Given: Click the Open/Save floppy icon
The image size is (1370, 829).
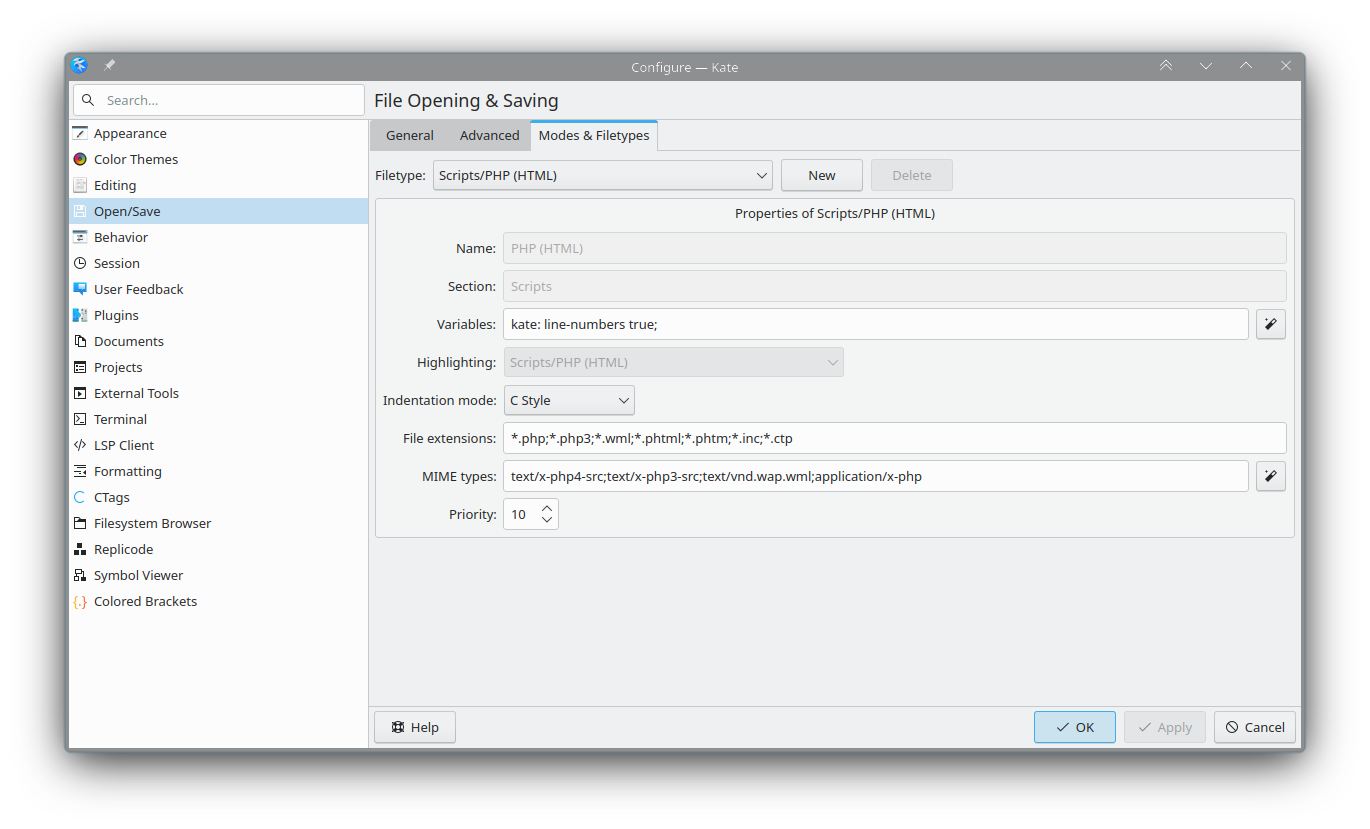Looking at the screenshot, I should [80, 211].
